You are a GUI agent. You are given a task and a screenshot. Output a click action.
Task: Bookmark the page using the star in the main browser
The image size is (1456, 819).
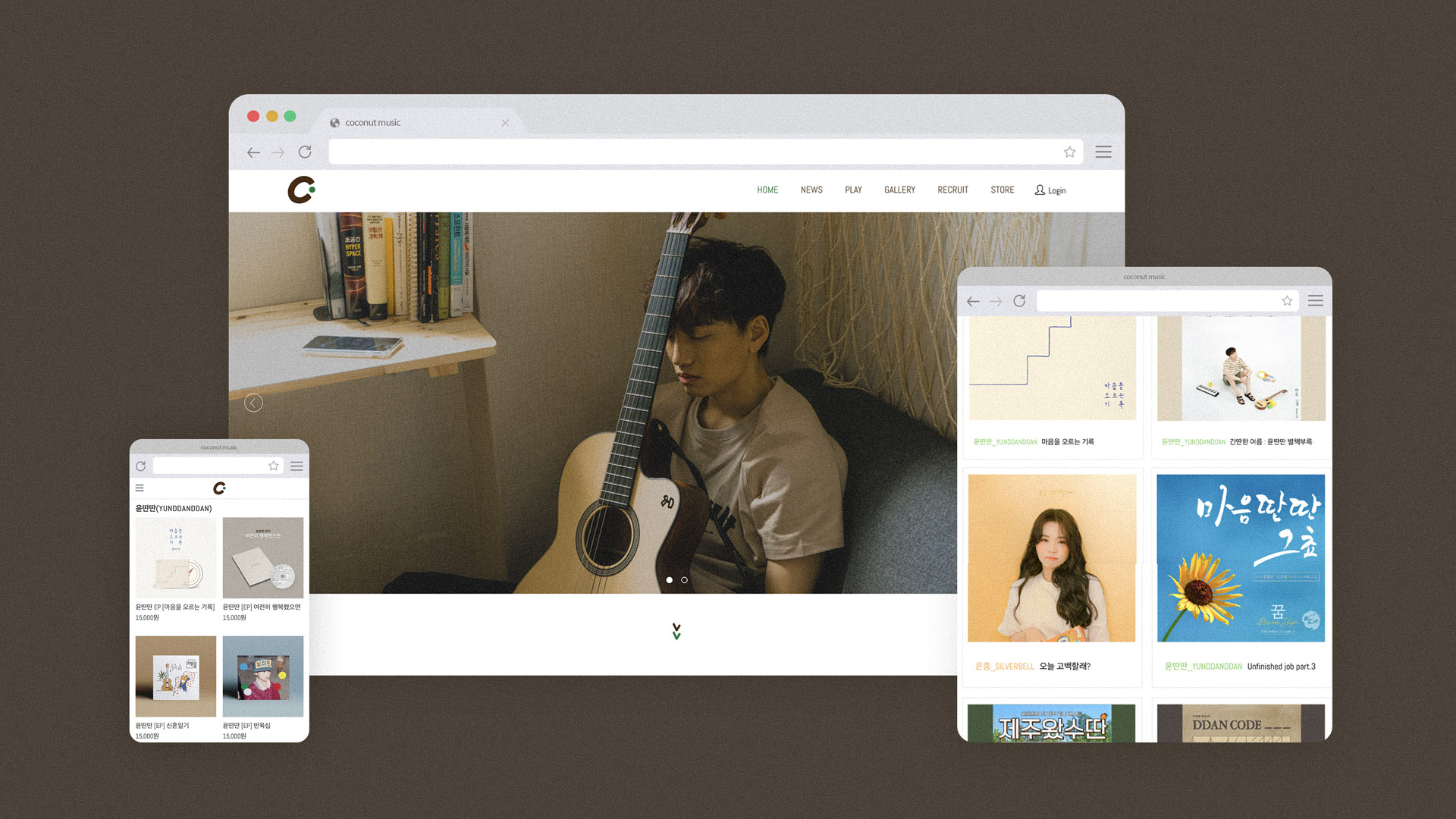click(1069, 152)
